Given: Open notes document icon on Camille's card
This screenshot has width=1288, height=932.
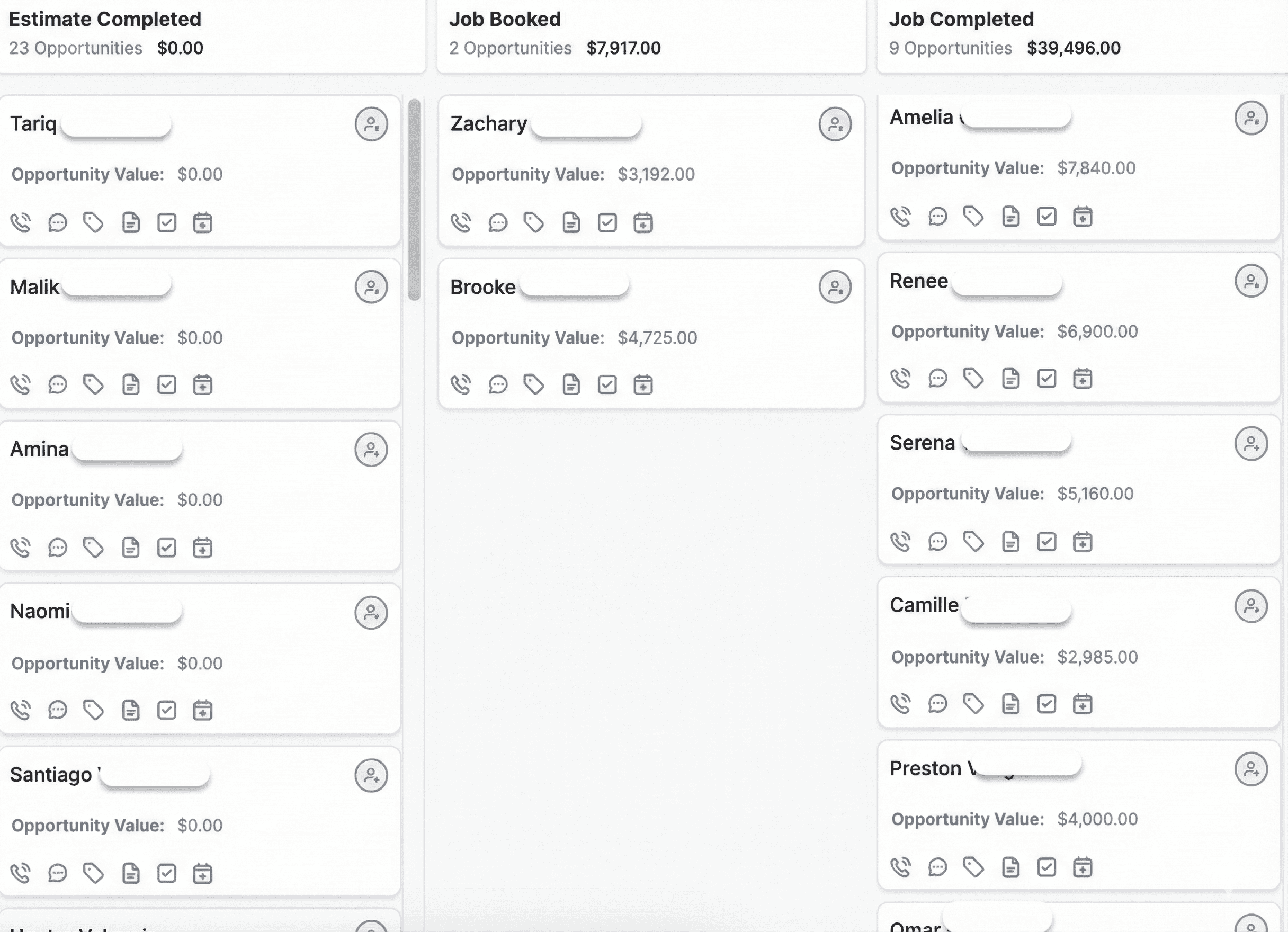Looking at the screenshot, I should click(x=1010, y=704).
